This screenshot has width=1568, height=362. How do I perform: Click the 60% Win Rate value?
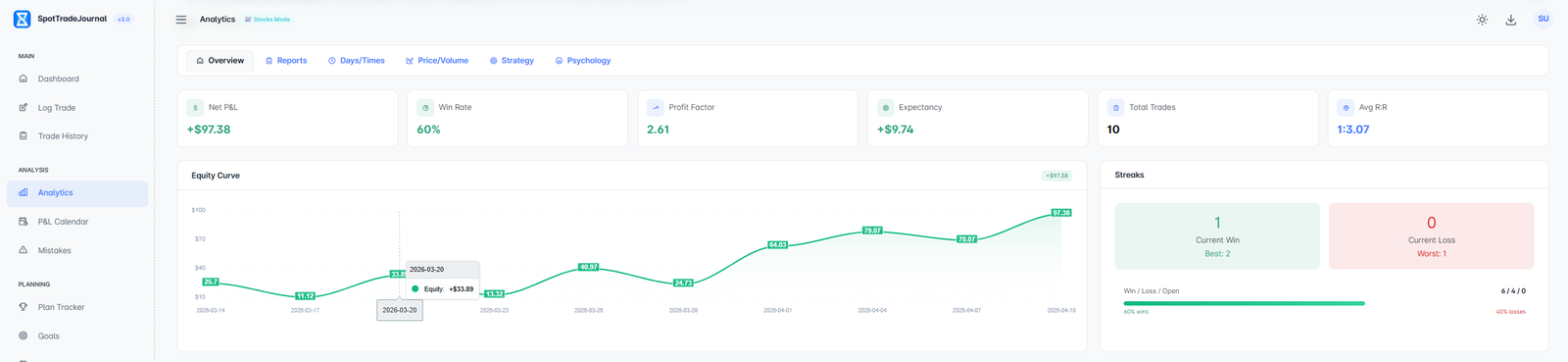click(428, 129)
